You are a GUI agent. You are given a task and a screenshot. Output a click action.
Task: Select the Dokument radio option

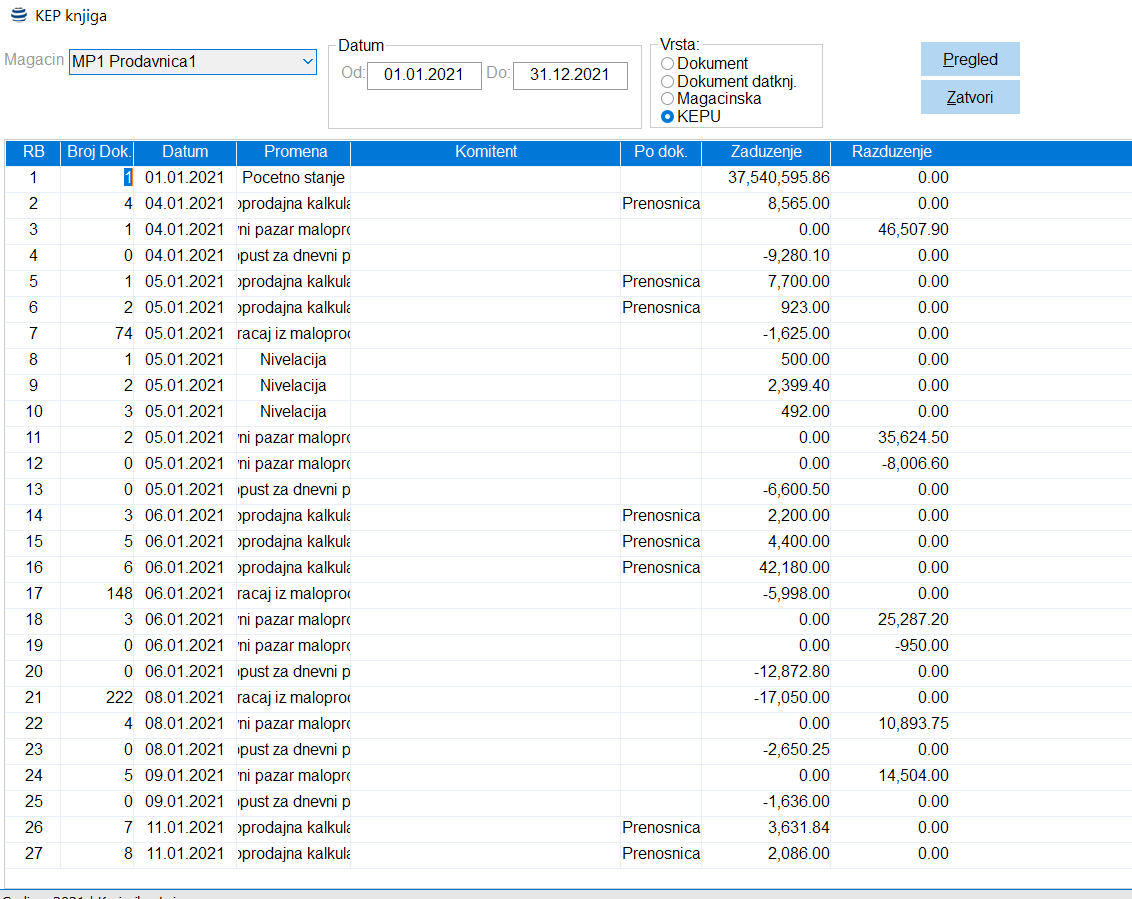click(x=667, y=64)
